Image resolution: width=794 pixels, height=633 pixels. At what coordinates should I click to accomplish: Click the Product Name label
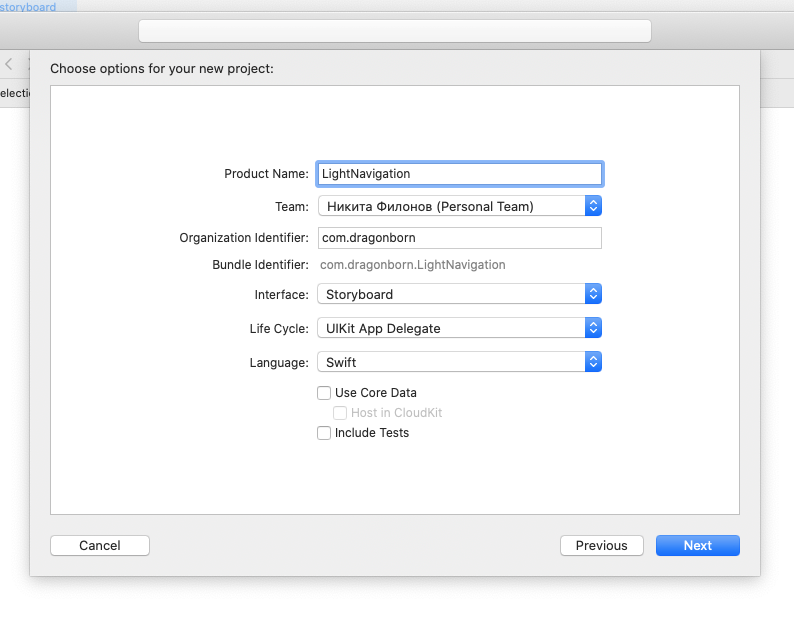point(266,173)
